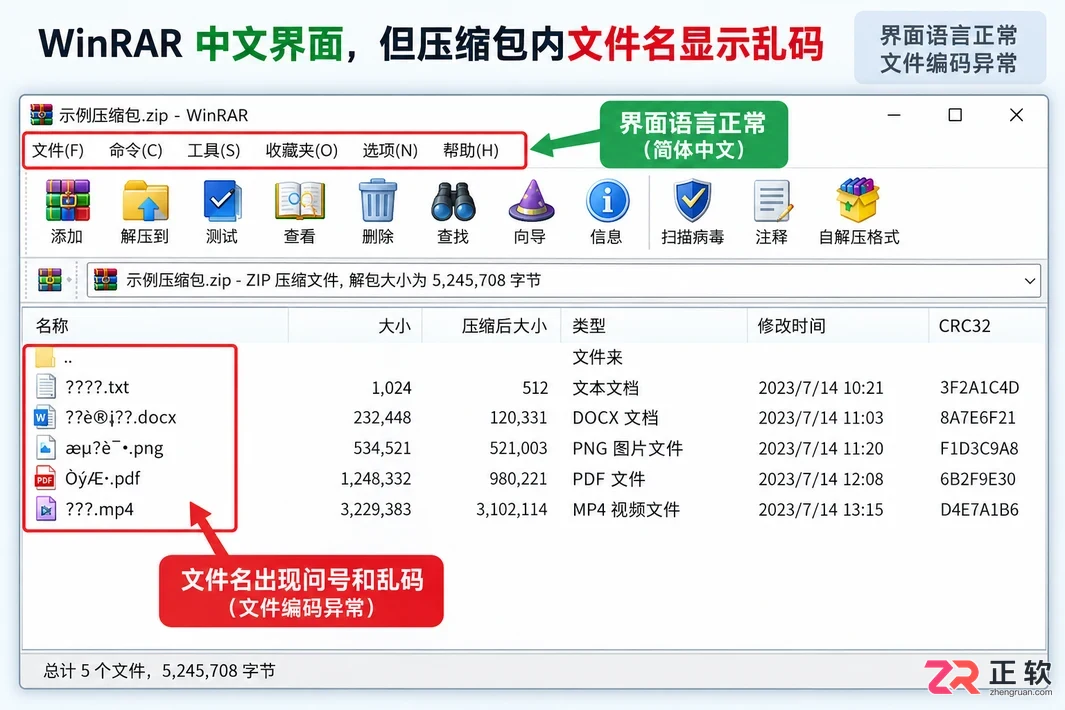
Task: Click the type cell 文本文档
Action: [x=606, y=388]
